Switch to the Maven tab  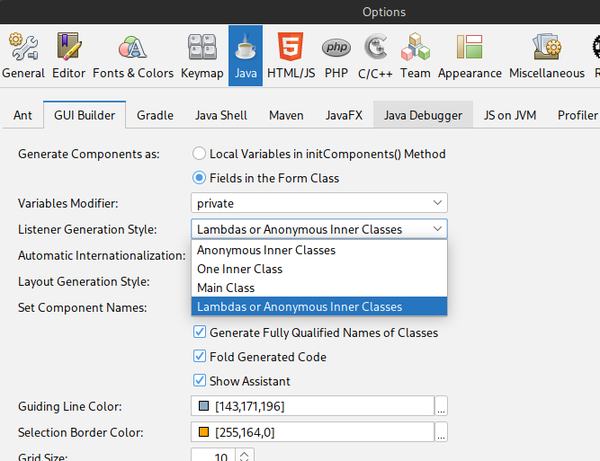[x=286, y=116]
